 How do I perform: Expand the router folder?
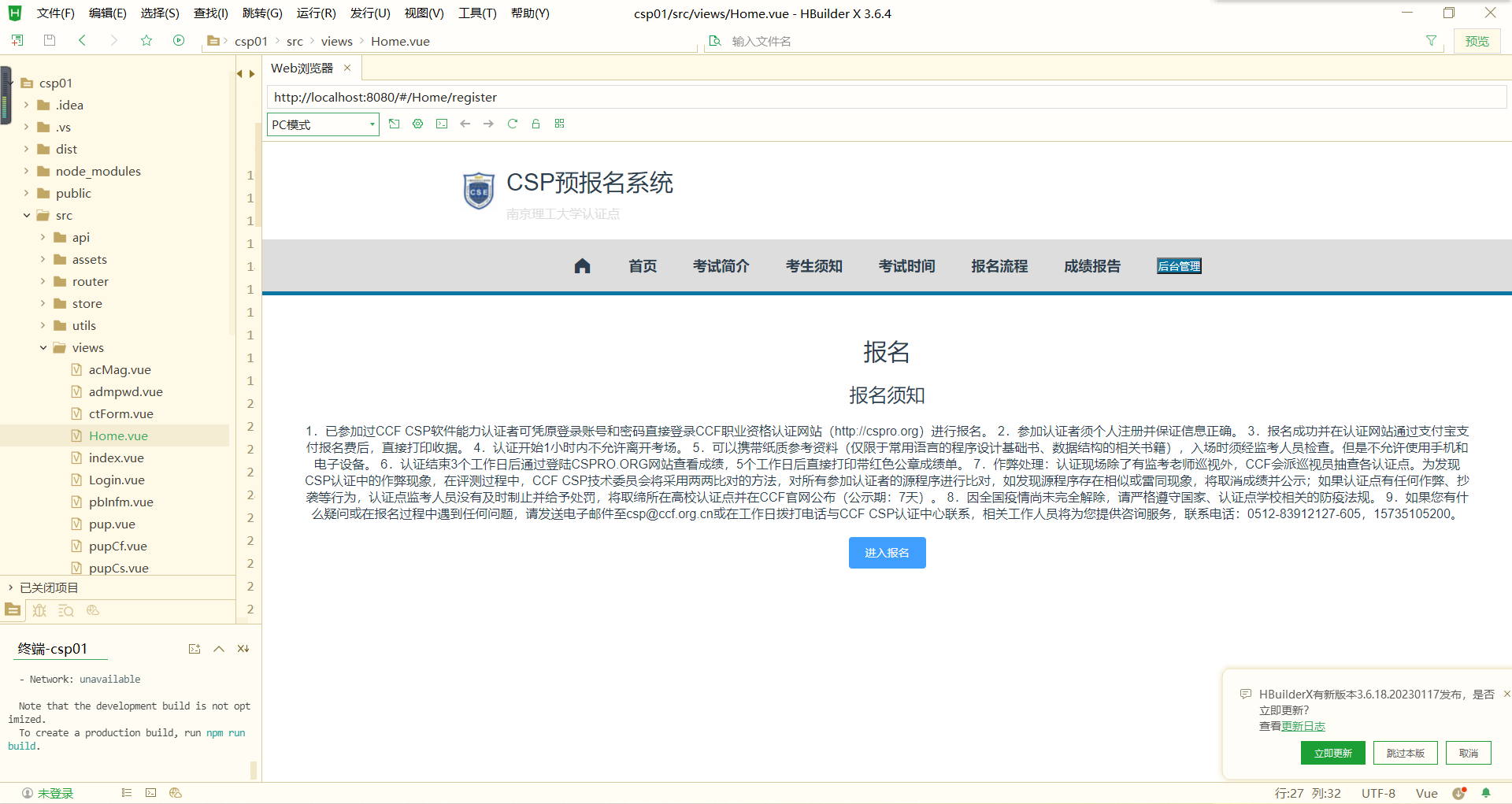(x=43, y=281)
